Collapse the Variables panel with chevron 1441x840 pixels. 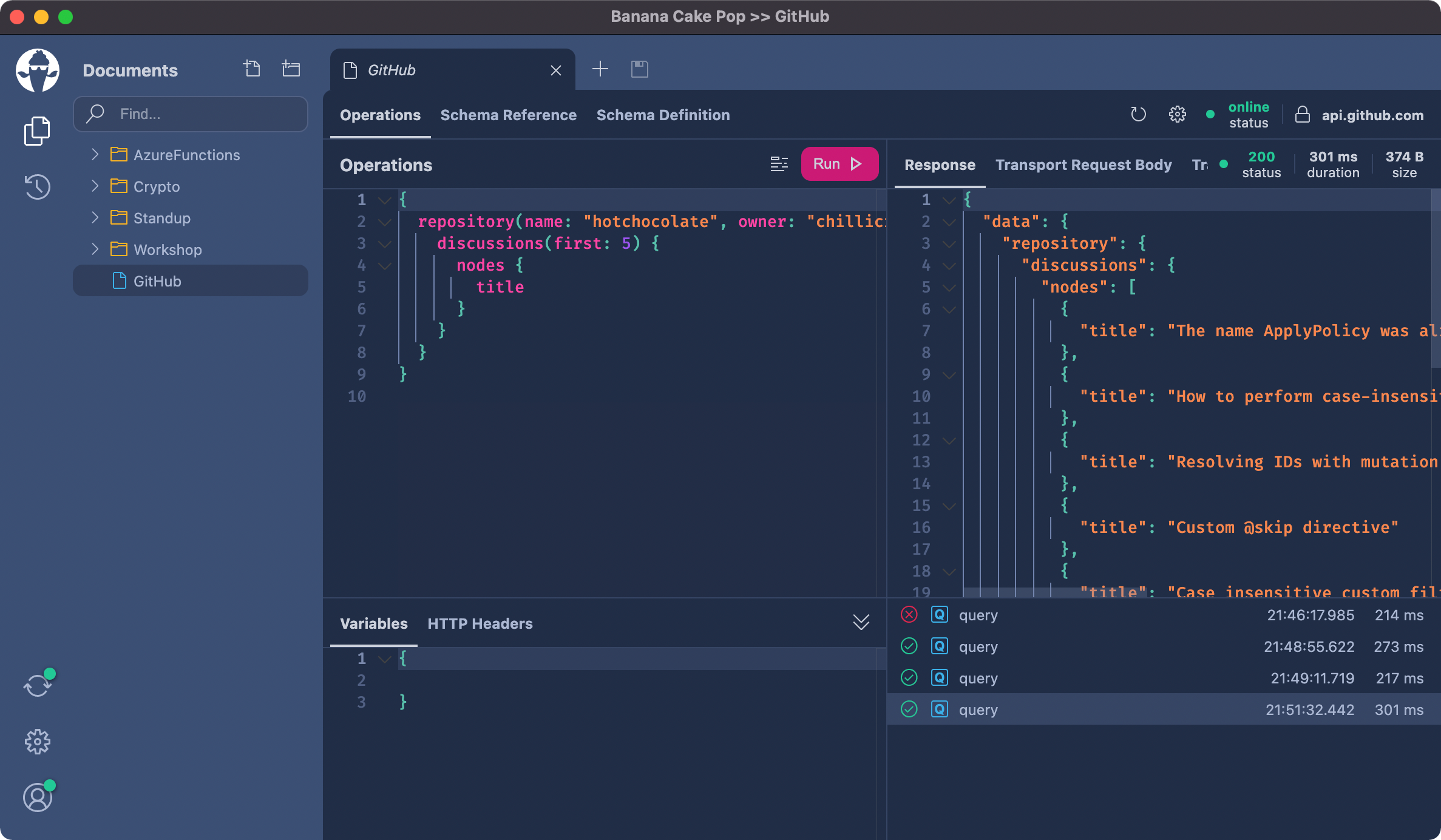pos(861,622)
